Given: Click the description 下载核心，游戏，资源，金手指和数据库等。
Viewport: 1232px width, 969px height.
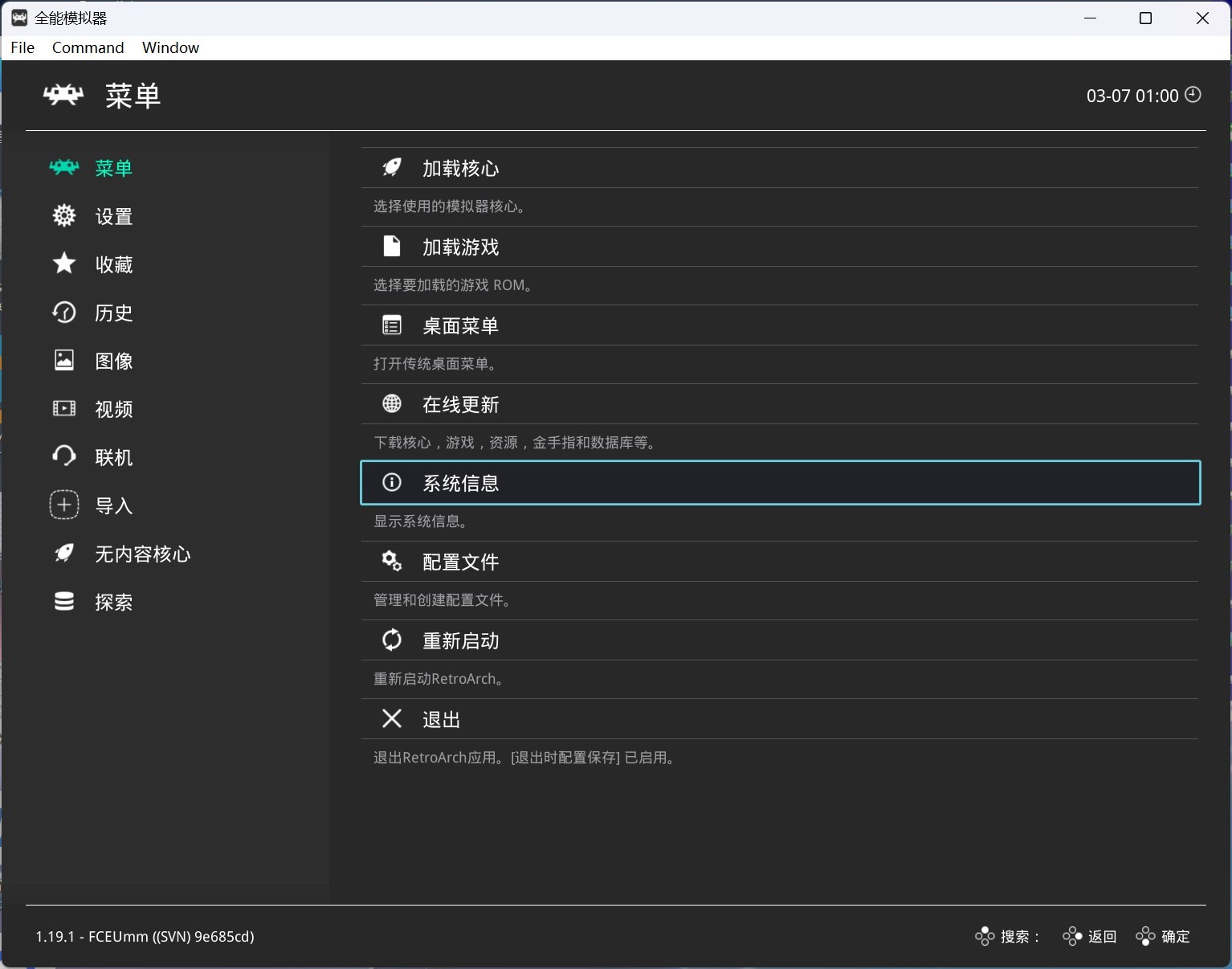Looking at the screenshot, I should pos(516,443).
